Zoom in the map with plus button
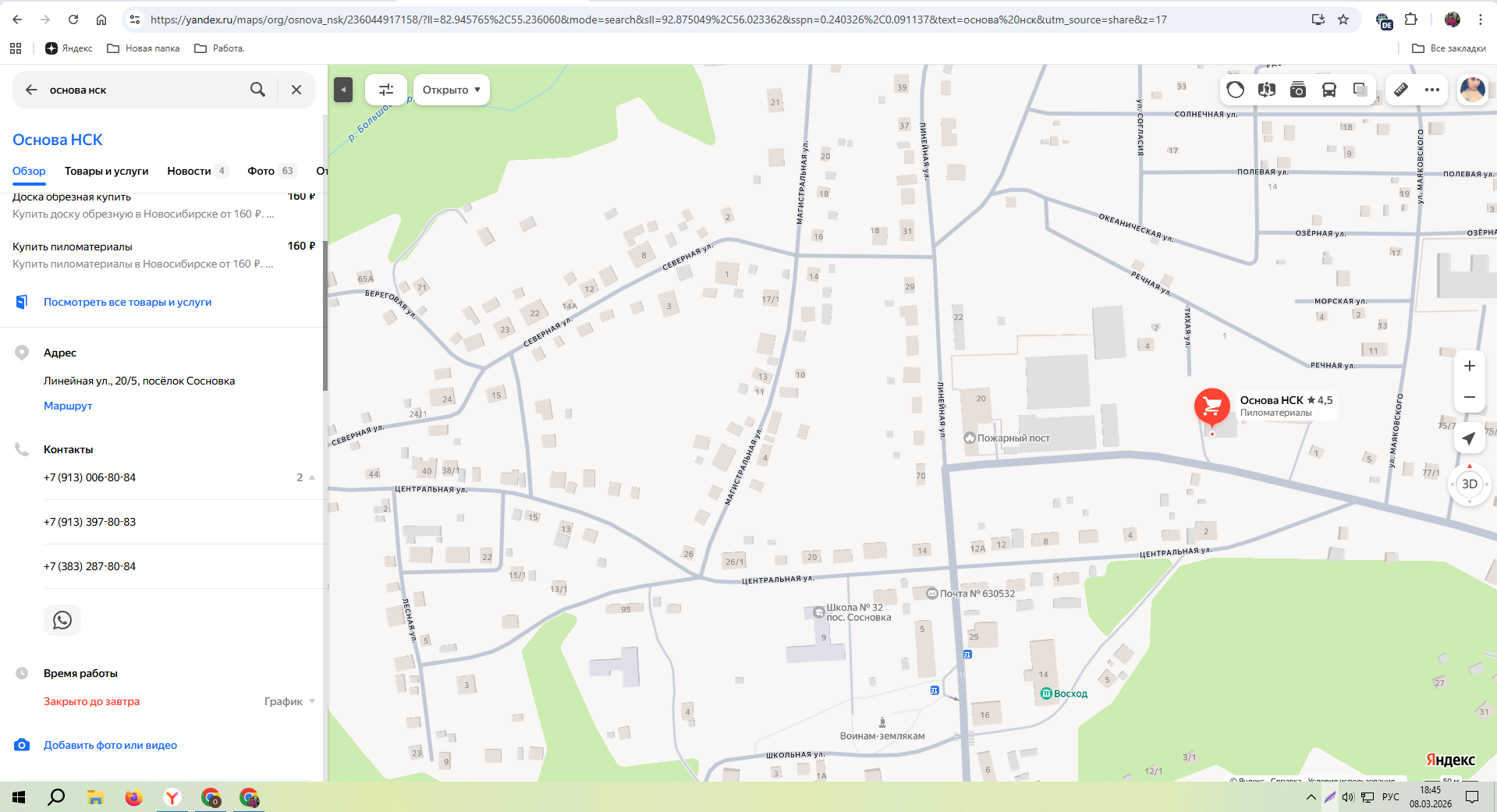 pos(1470,366)
